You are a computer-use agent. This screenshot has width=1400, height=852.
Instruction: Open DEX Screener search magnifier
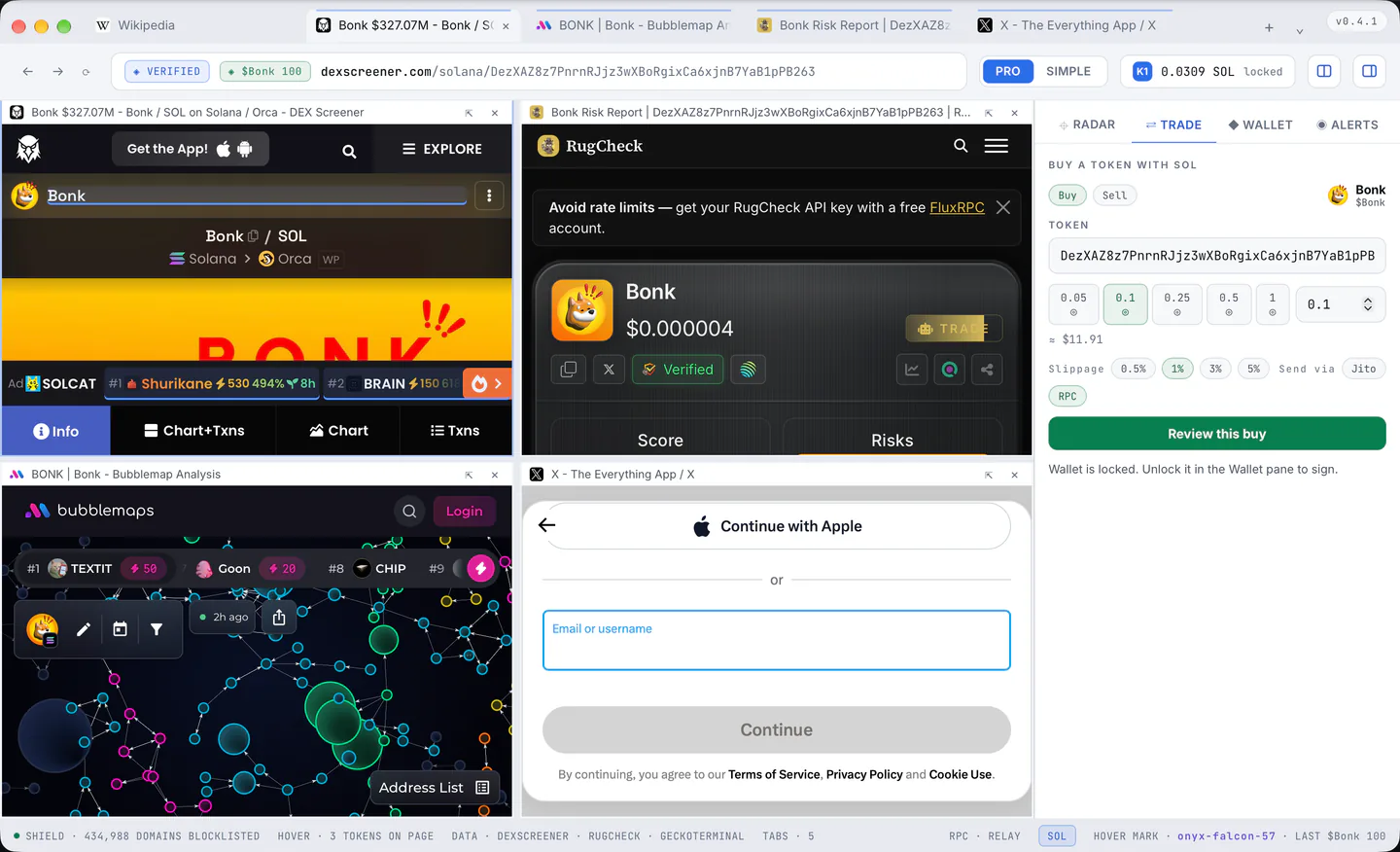pos(349,151)
